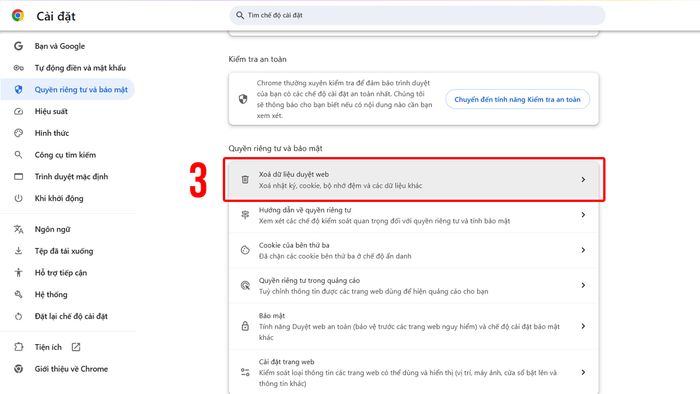Screen dimensions: 700x394
Task: Open Khi khởi động settings
Action: [59, 198]
